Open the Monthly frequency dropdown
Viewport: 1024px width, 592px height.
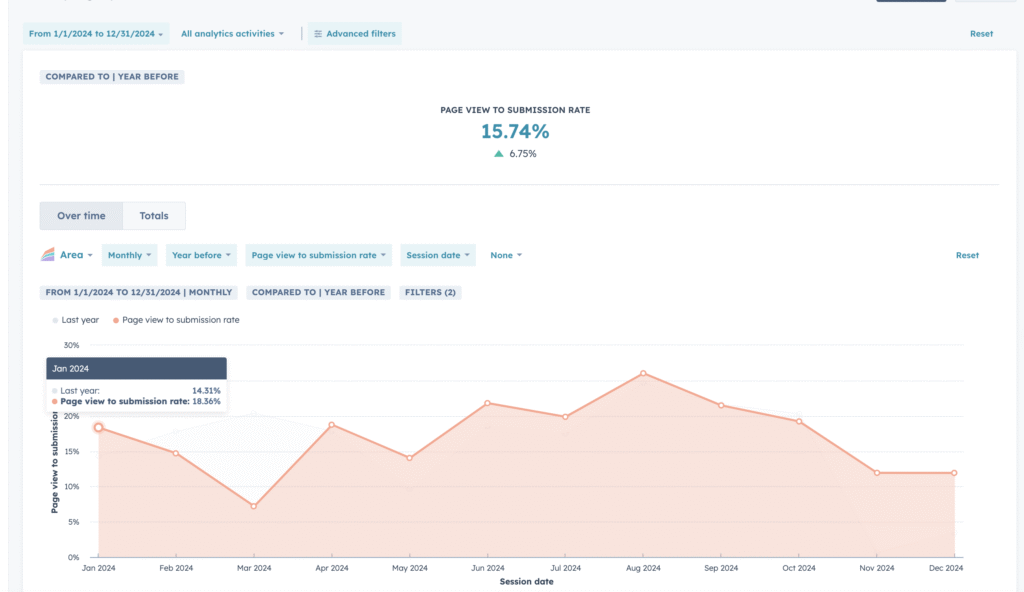(130, 255)
